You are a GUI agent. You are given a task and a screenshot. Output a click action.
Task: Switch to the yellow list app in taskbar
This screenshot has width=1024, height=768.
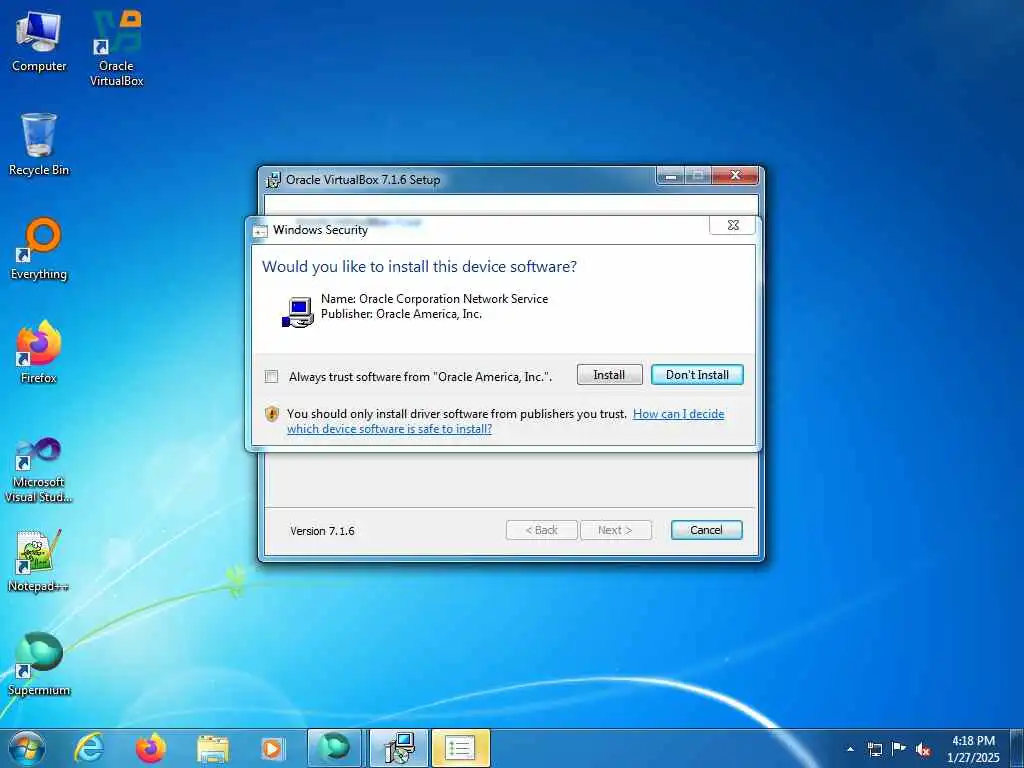[460, 748]
